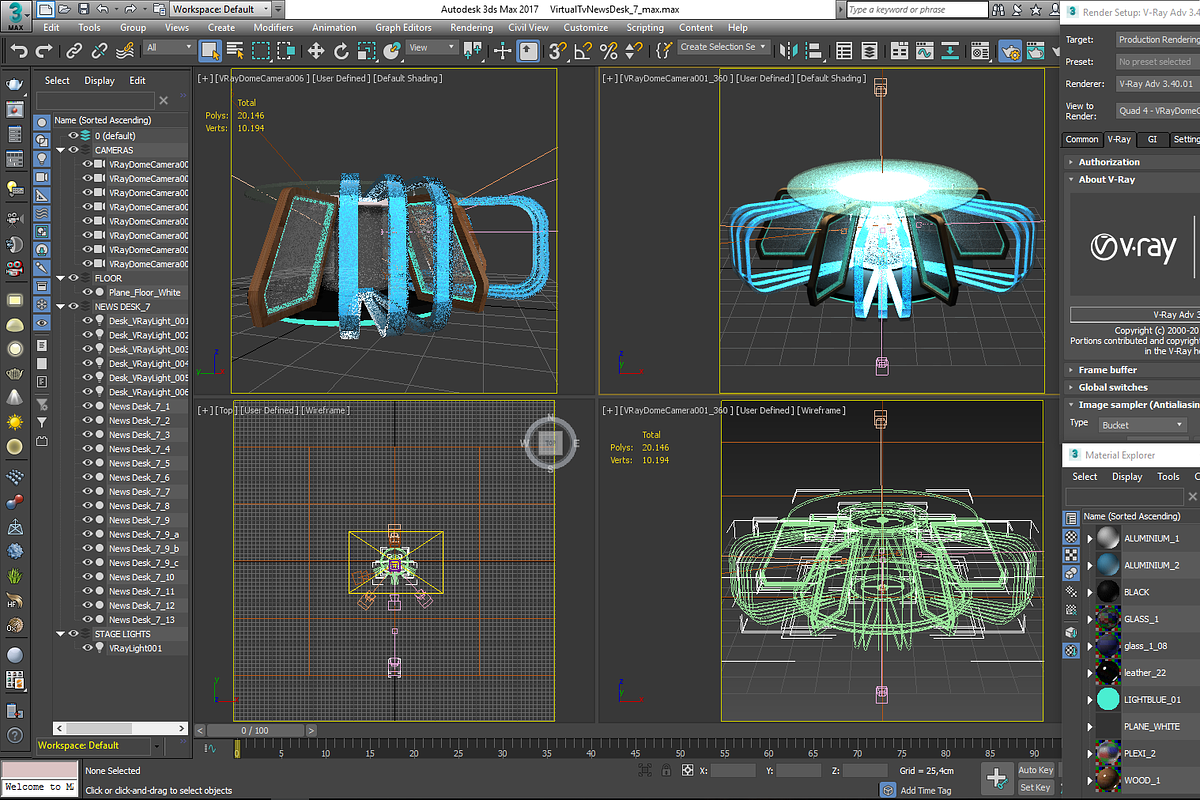Click the Save File icon in title bar

coord(84,9)
